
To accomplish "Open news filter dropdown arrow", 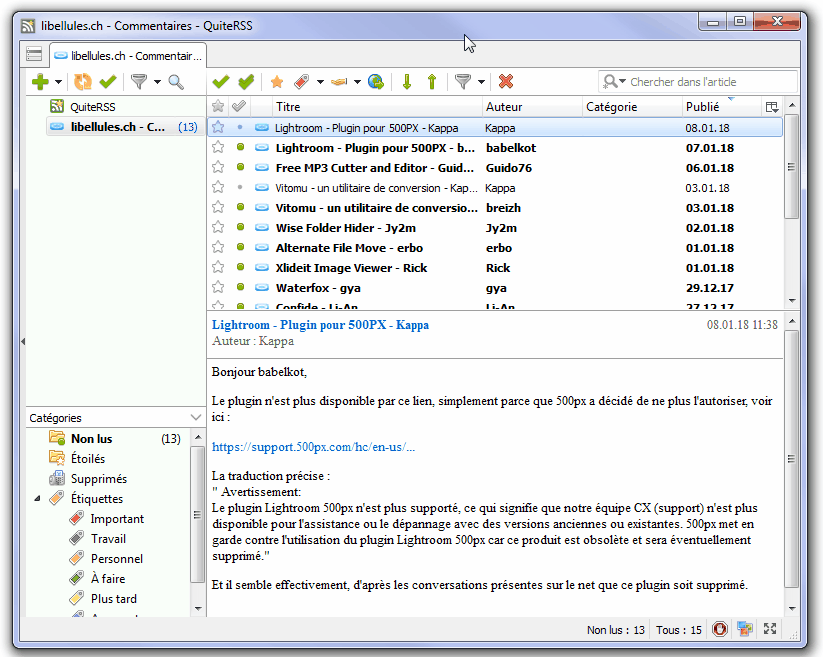I will tap(481, 82).
